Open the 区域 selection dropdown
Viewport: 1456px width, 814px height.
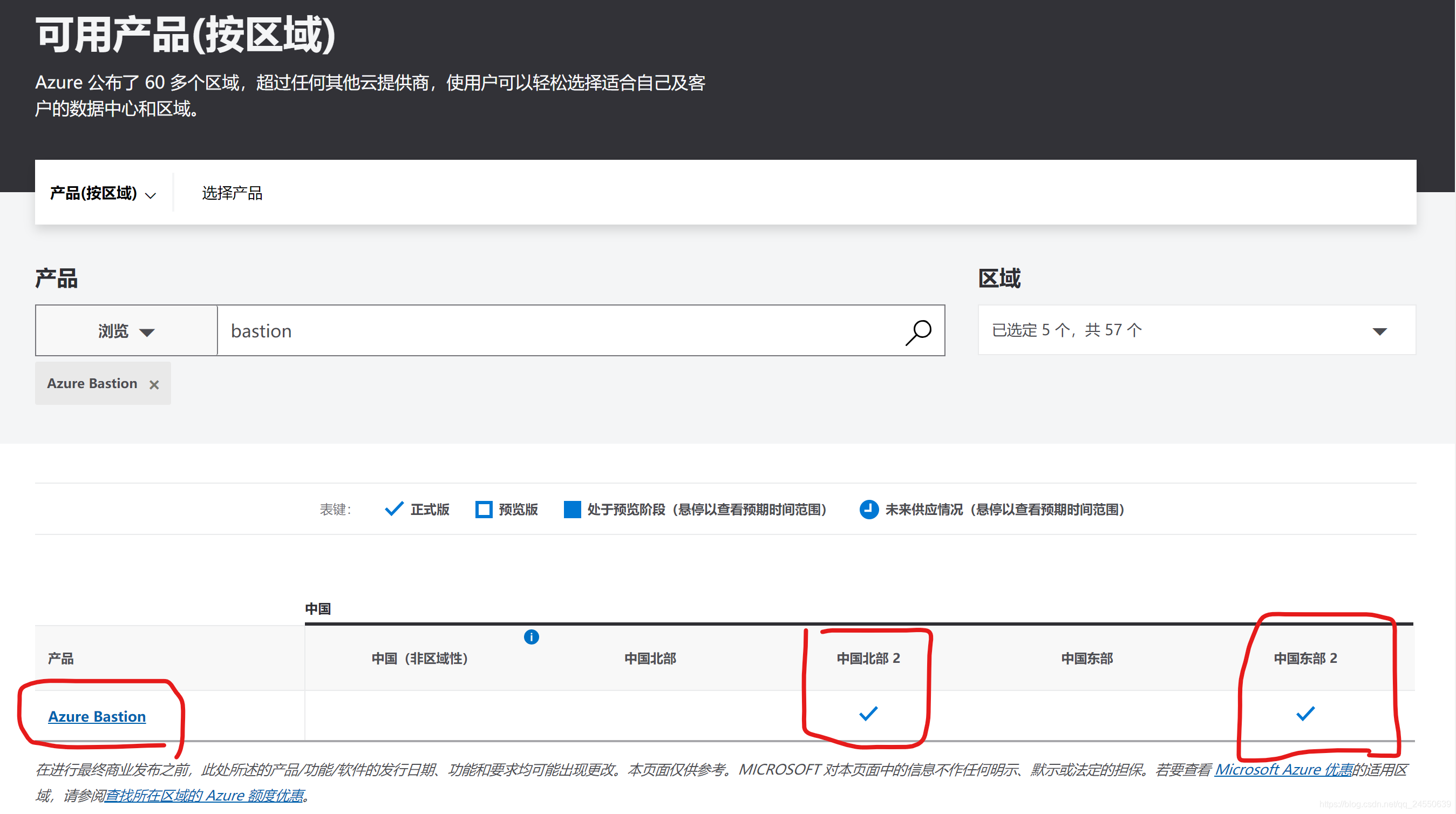pos(1196,330)
